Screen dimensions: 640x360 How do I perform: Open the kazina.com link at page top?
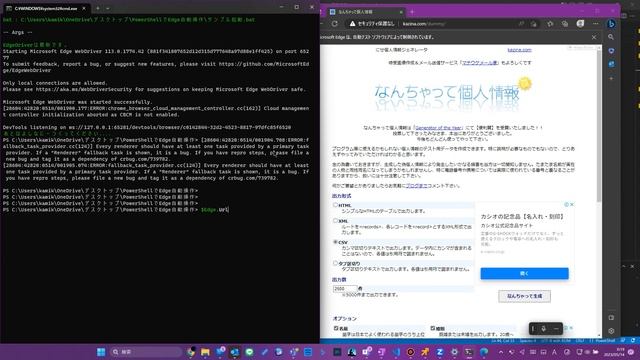coord(519,50)
